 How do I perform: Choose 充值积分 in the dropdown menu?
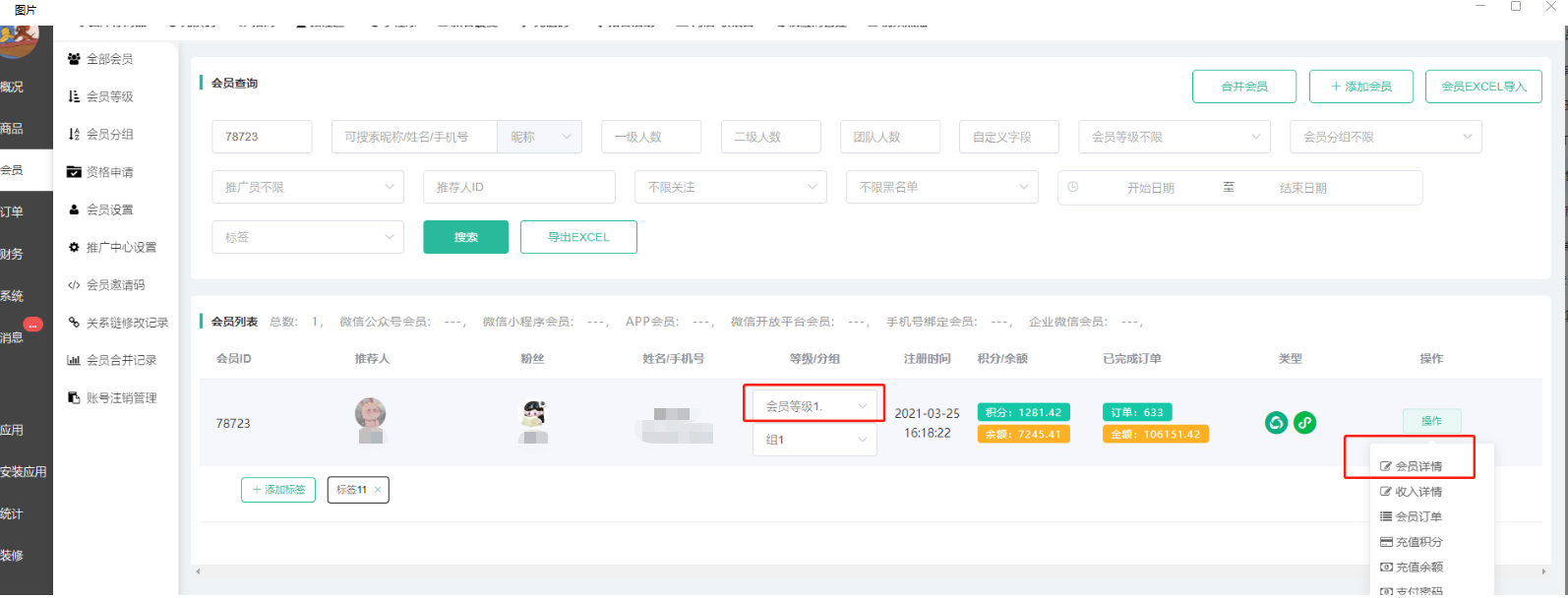pos(1417,542)
